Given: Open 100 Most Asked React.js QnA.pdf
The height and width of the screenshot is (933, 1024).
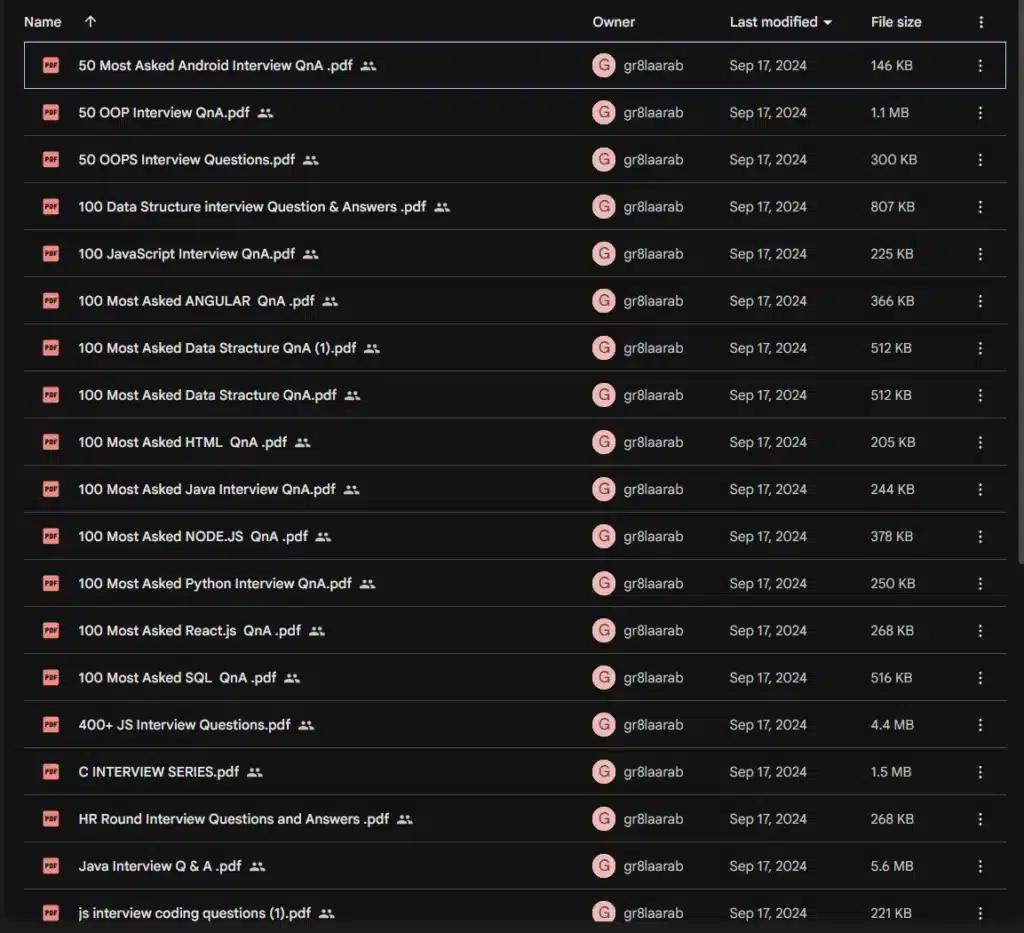Looking at the screenshot, I should tap(189, 631).
